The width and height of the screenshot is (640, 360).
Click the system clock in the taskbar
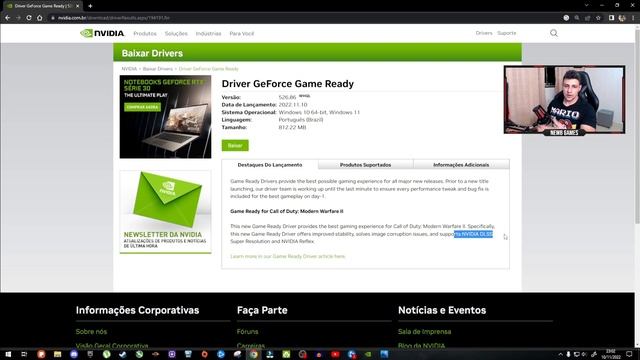[x=611, y=354]
